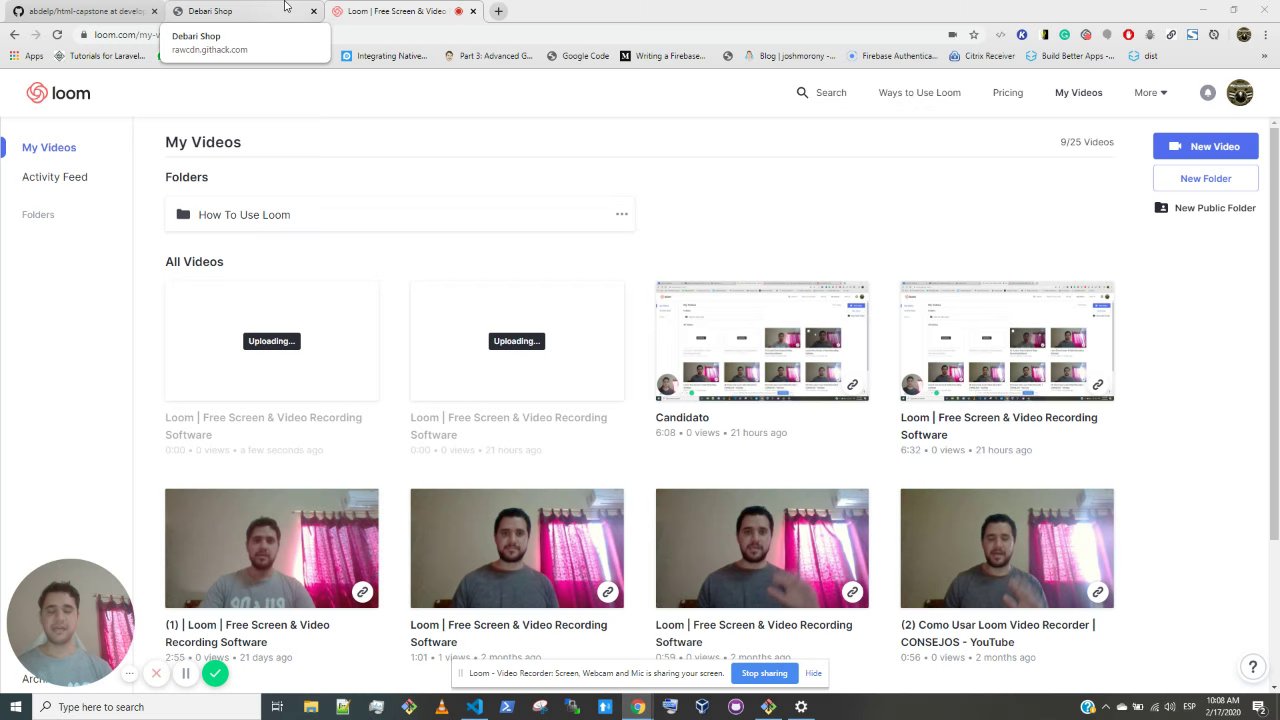This screenshot has width=1280, height=720.
Task: Go back in Chrome
Action: (14, 35)
